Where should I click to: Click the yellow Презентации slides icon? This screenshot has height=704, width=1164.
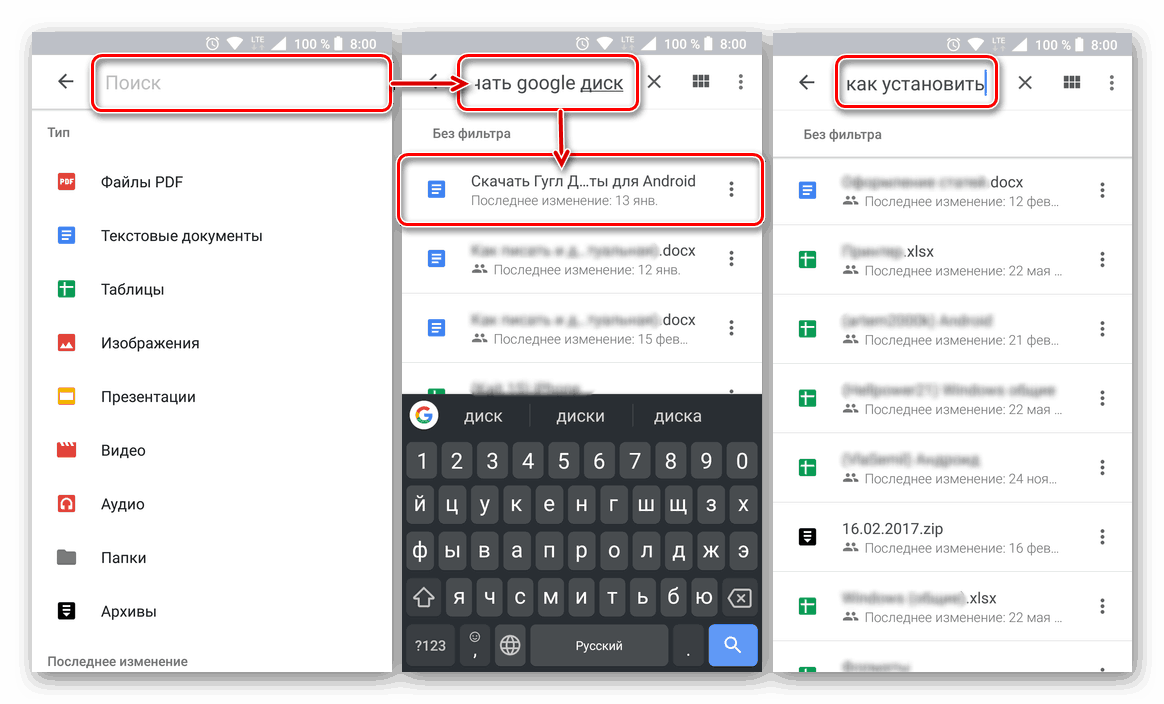click(66, 396)
